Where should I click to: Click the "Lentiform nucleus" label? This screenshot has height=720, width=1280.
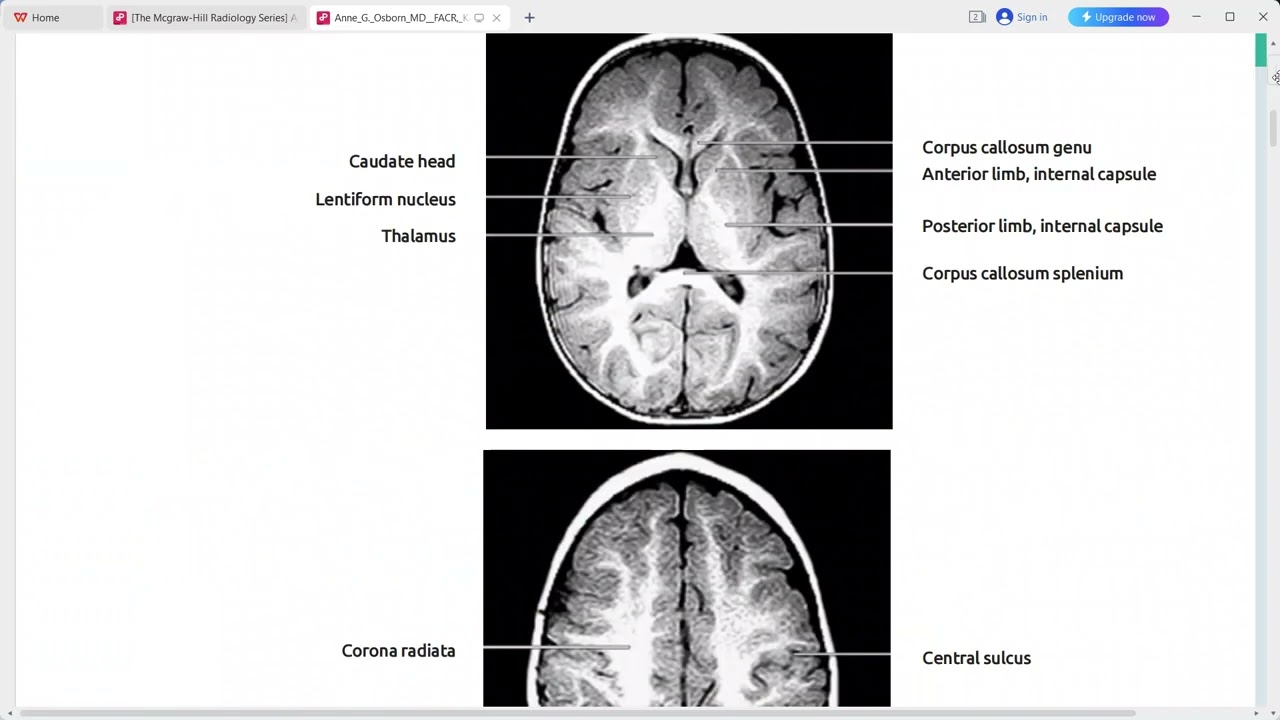(386, 199)
